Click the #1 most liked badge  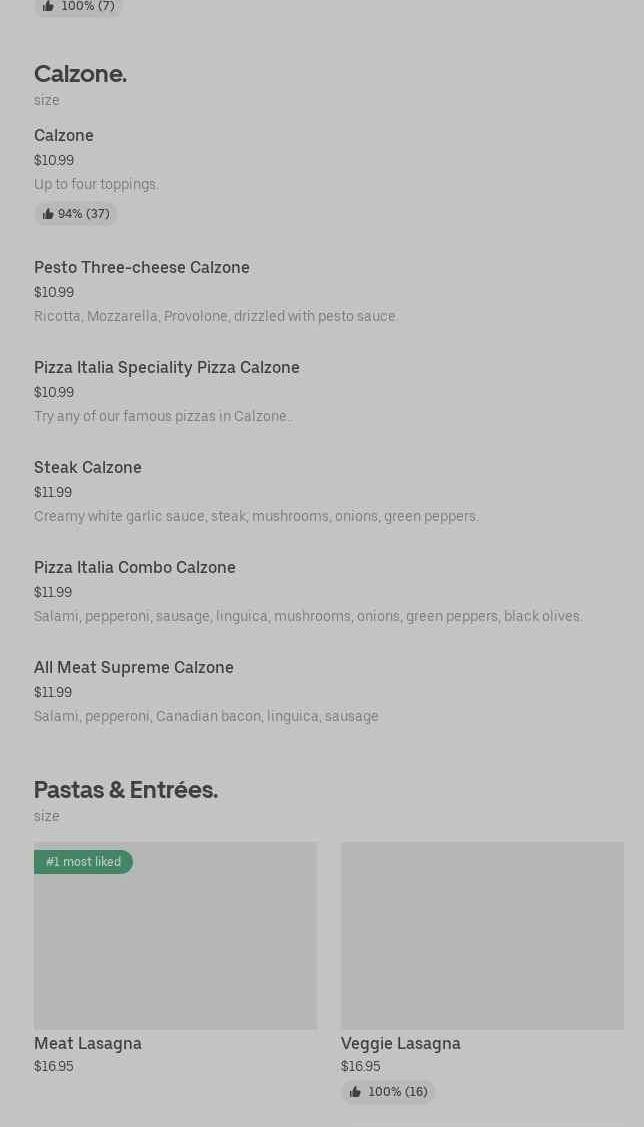click(x=83, y=862)
